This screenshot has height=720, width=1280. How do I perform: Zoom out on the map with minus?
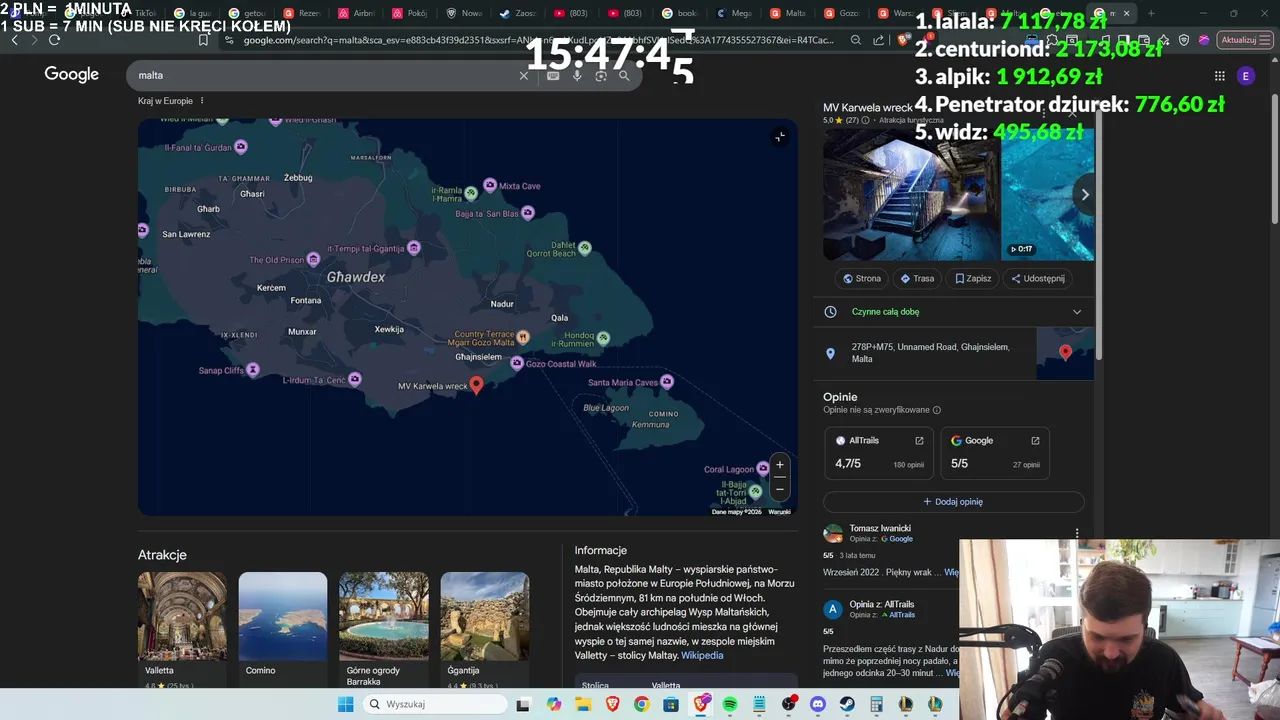pos(780,489)
